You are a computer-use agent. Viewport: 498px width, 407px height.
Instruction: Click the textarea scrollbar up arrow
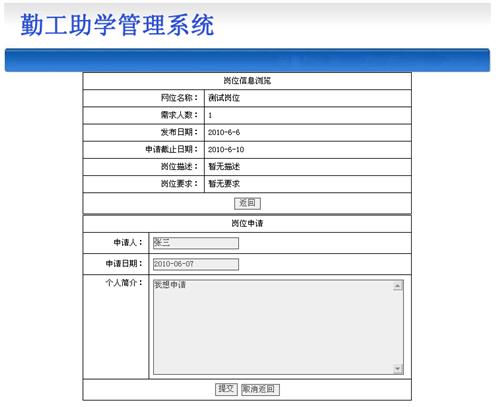(397, 286)
